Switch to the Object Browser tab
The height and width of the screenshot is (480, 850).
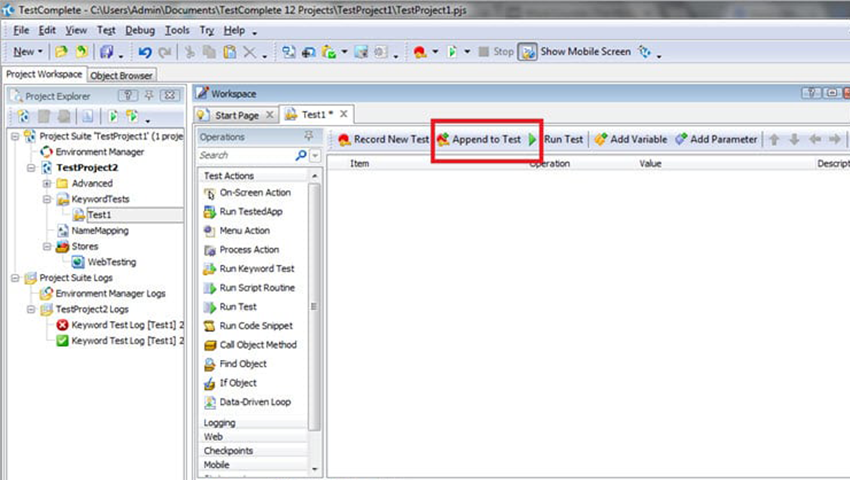123,75
